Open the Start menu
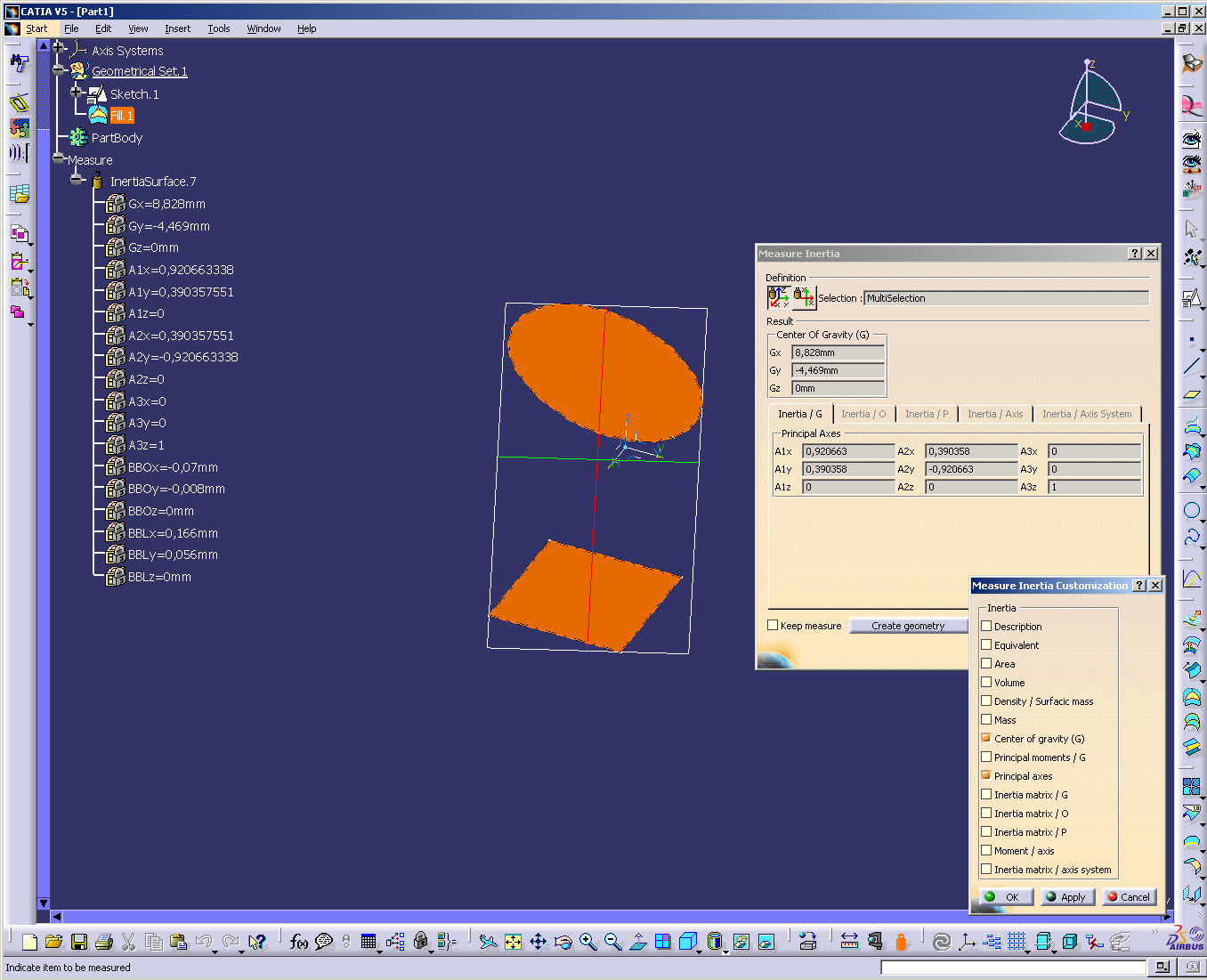 tap(36, 28)
